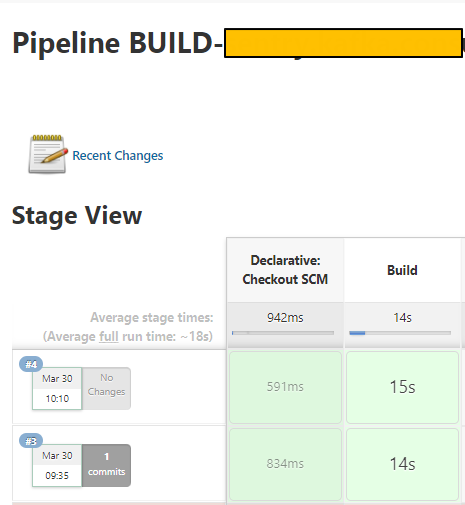Click the underlined 'full' run time word
The image size is (465, 505).
109,336
